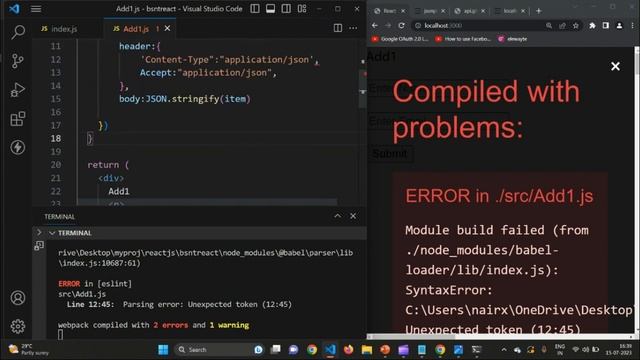Viewport: 640px width, 360px height.
Task: Close the first React tab in Chrome
Action: [x=403, y=11]
